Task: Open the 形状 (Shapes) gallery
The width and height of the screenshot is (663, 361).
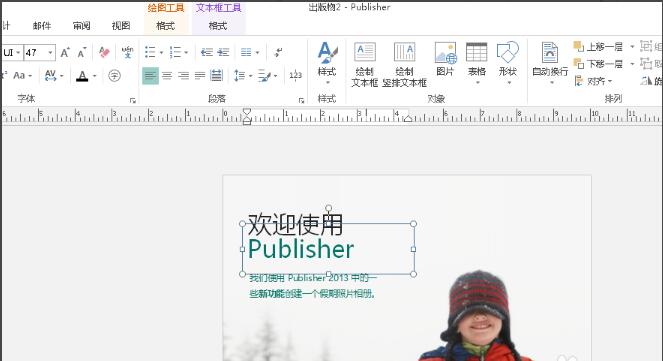Action: click(507, 62)
